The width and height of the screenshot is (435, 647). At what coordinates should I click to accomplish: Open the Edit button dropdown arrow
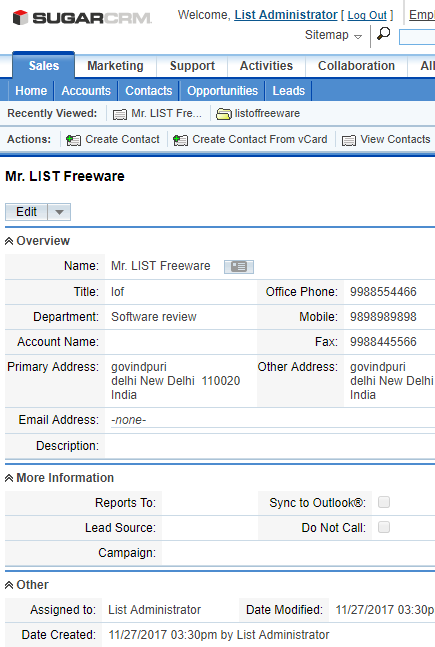point(59,212)
